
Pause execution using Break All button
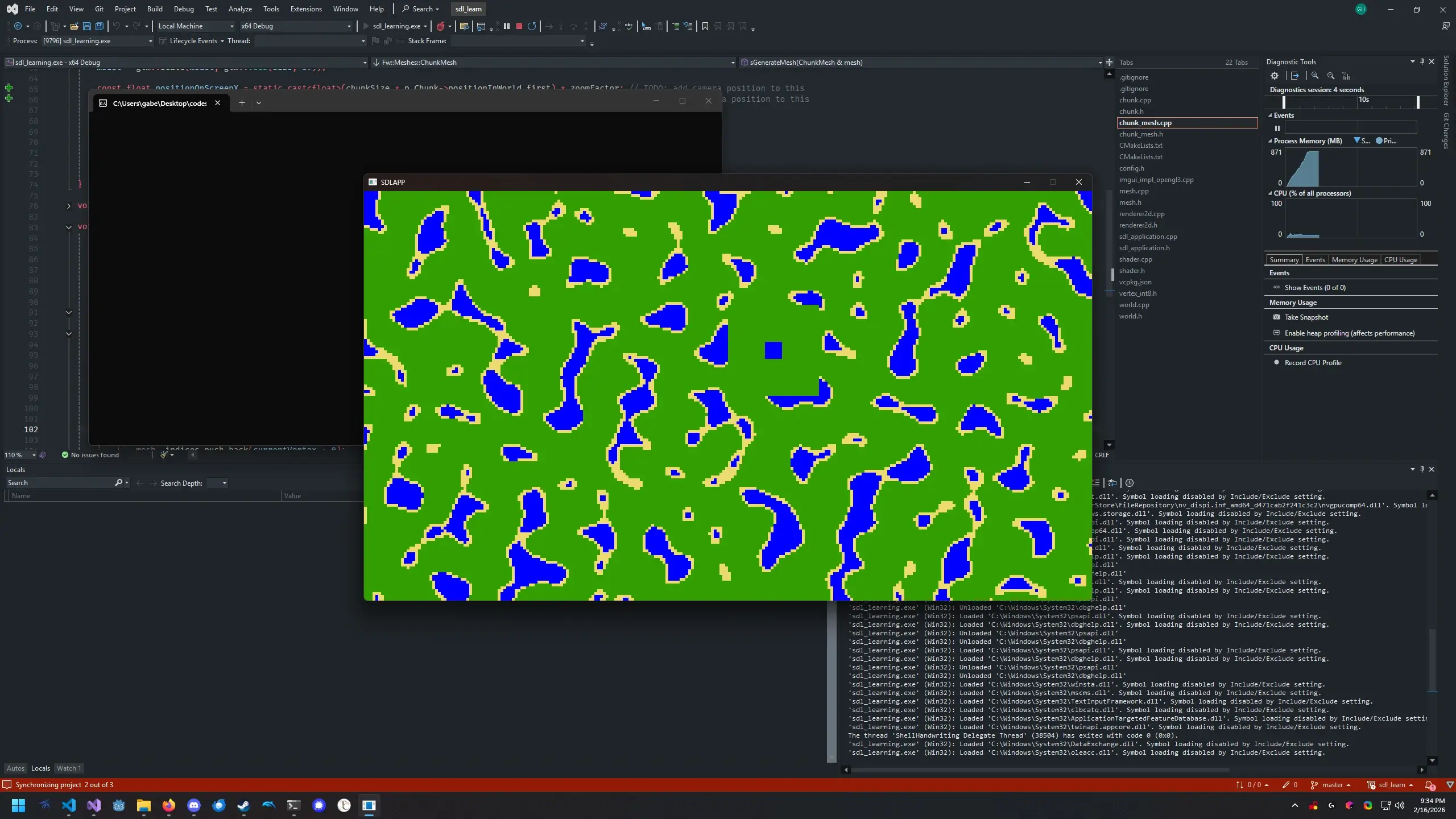click(506, 26)
